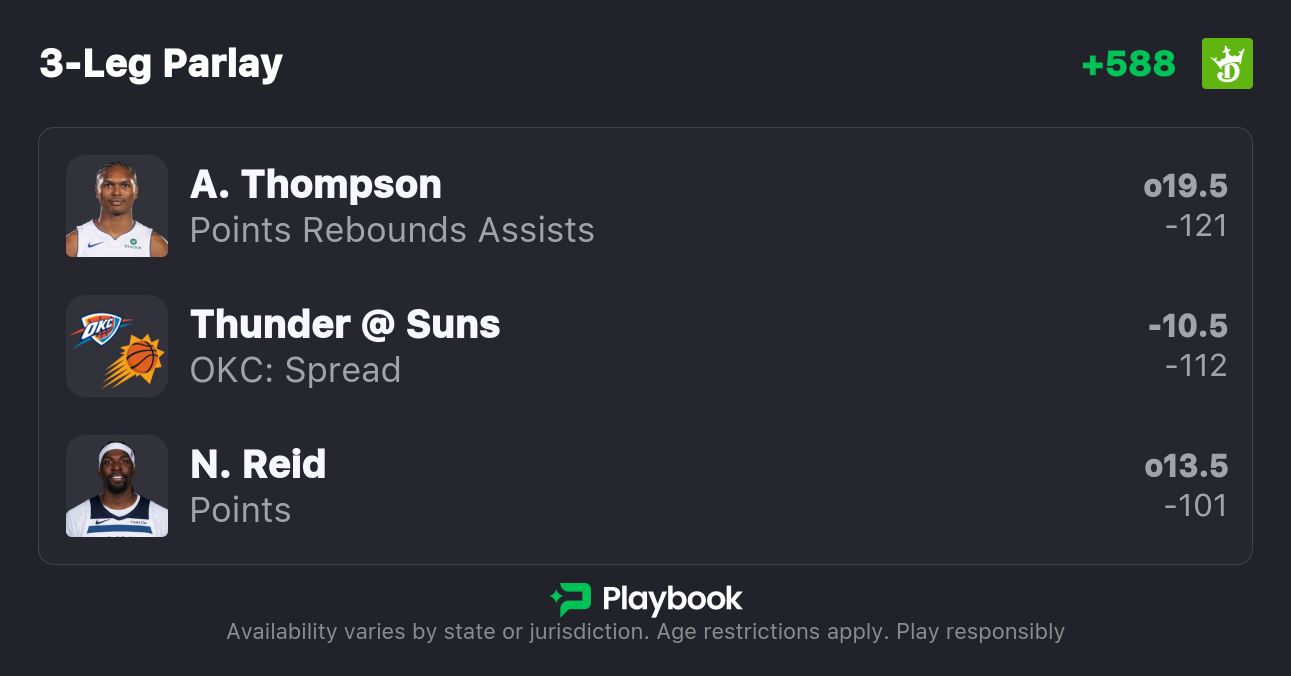The height and width of the screenshot is (676, 1291).
Task: Click A. Thompson's player headshot
Action: [x=117, y=206]
